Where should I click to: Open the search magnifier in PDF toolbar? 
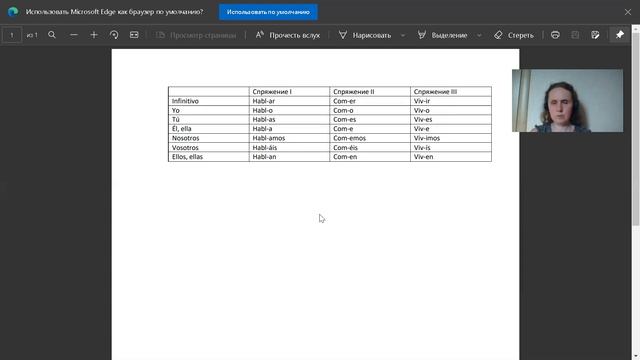tap(52, 35)
